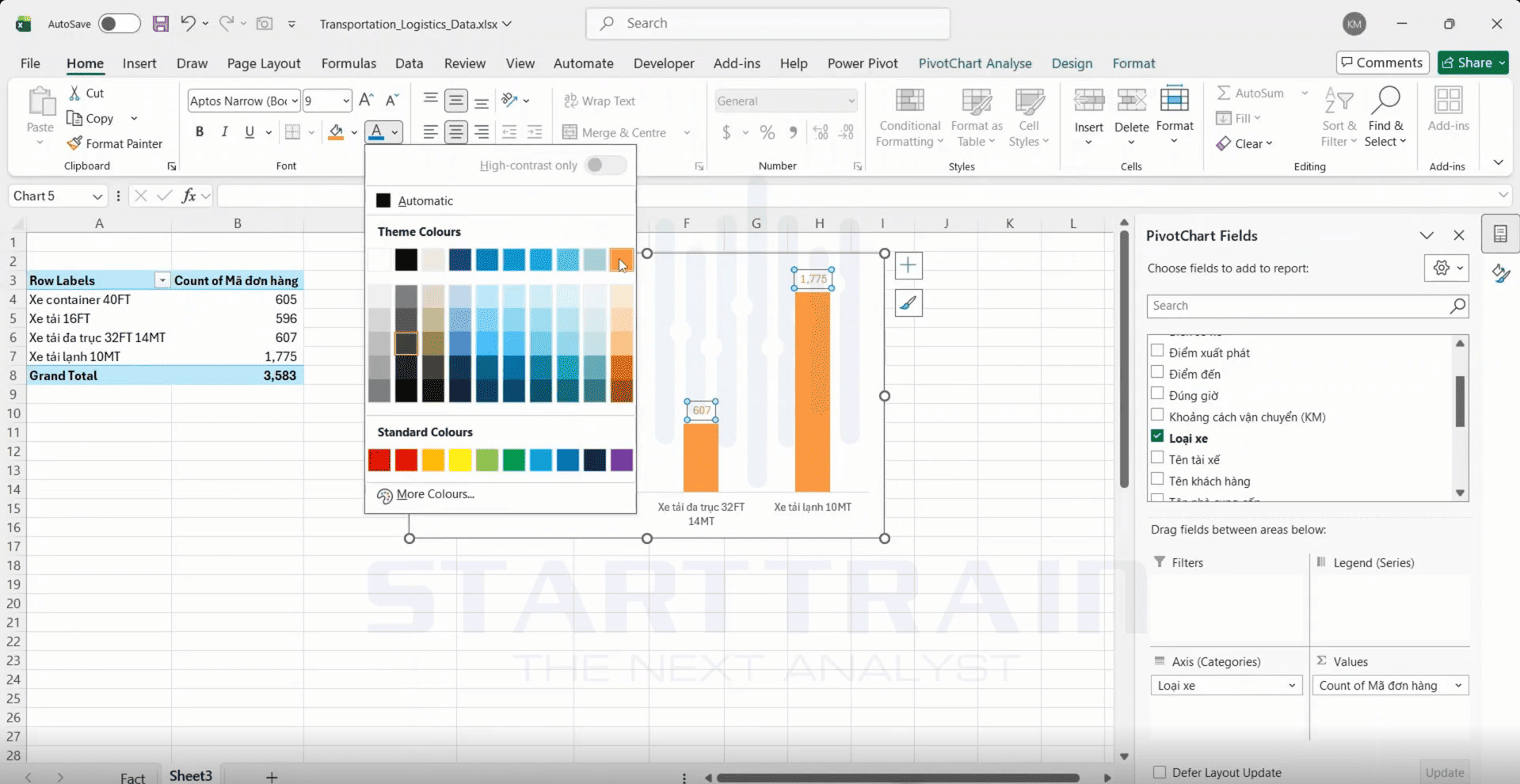Expand the Name Box dropdown
The height and width of the screenshot is (784, 1520).
point(97,196)
